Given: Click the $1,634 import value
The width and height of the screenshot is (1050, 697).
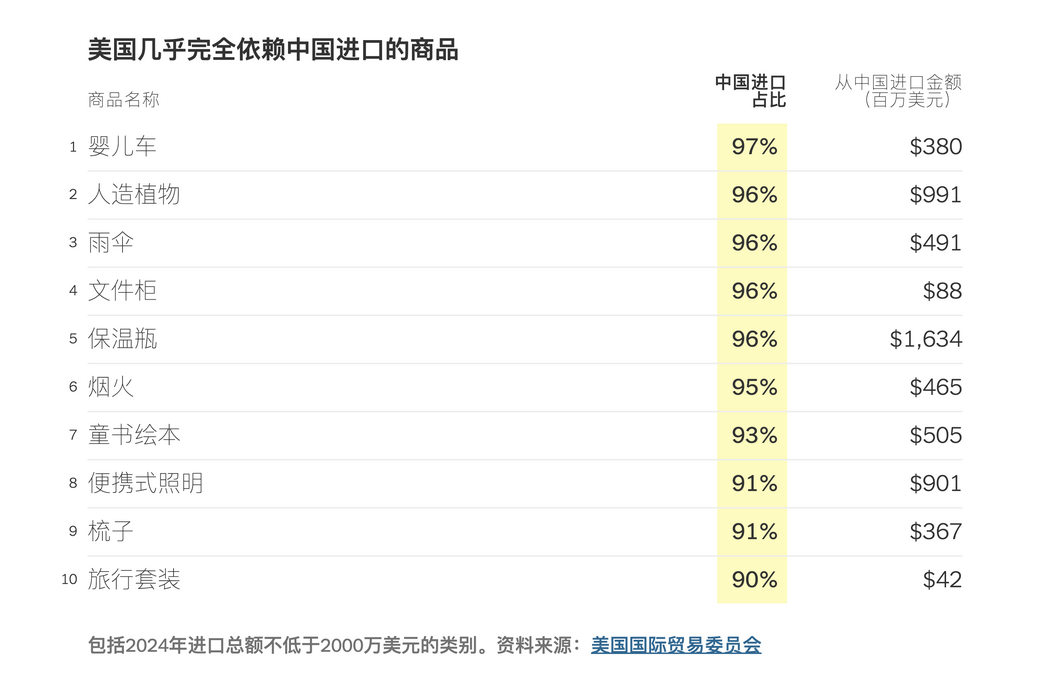Looking at the screenshot, I should 925,339.
